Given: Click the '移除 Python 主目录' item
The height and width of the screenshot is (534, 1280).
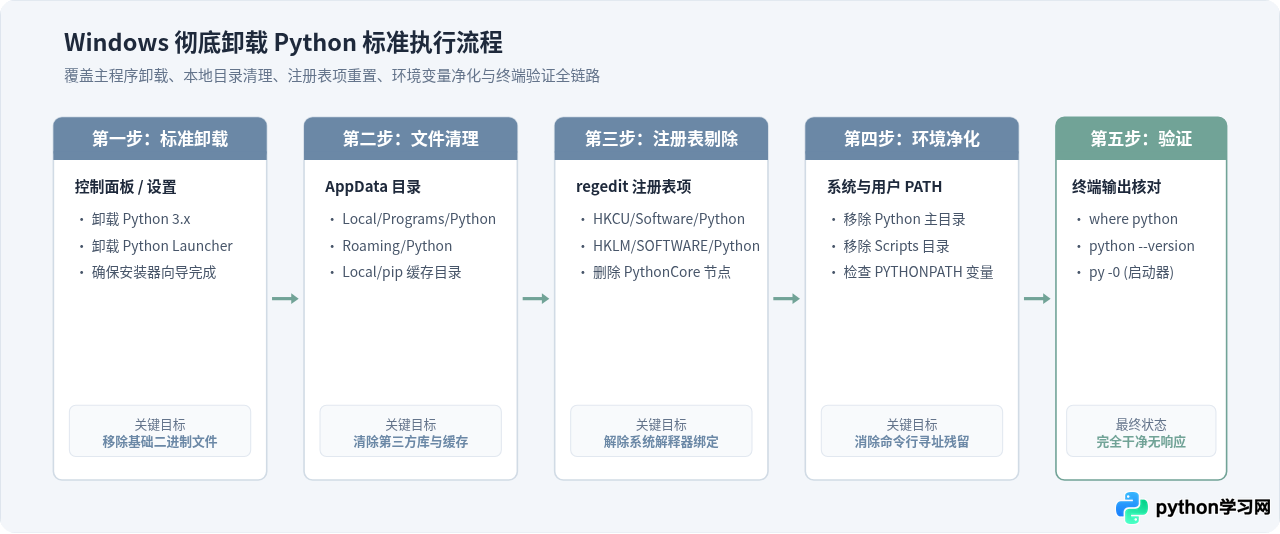Looking at the screenshot, I should coord(905,219).
